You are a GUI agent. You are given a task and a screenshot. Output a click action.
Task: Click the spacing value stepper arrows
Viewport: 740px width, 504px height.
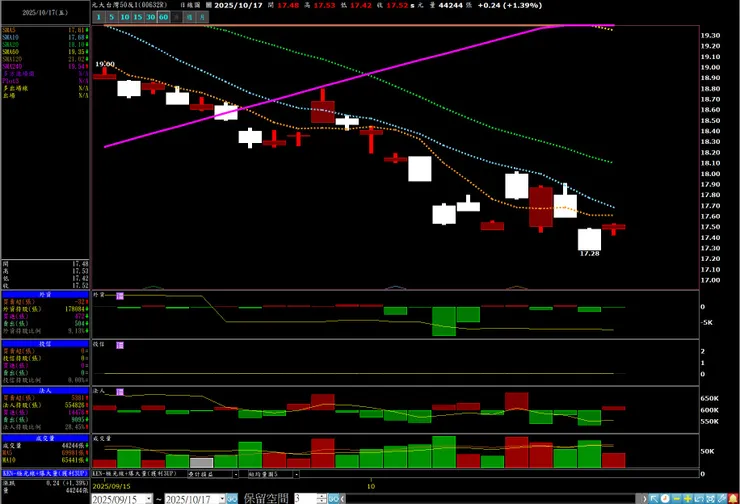point(322,498)
